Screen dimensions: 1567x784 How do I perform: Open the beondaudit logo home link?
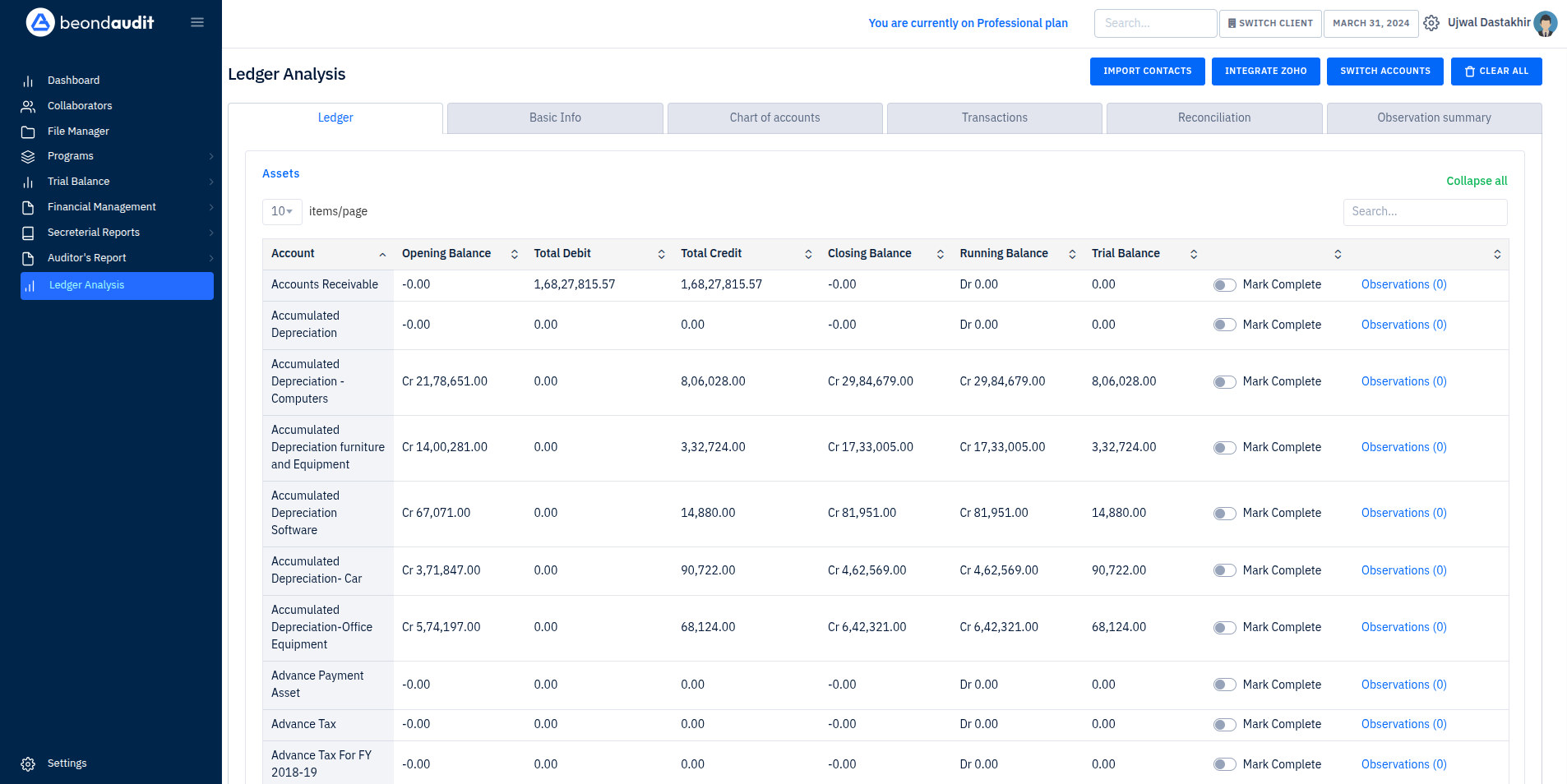pos(90,22)
